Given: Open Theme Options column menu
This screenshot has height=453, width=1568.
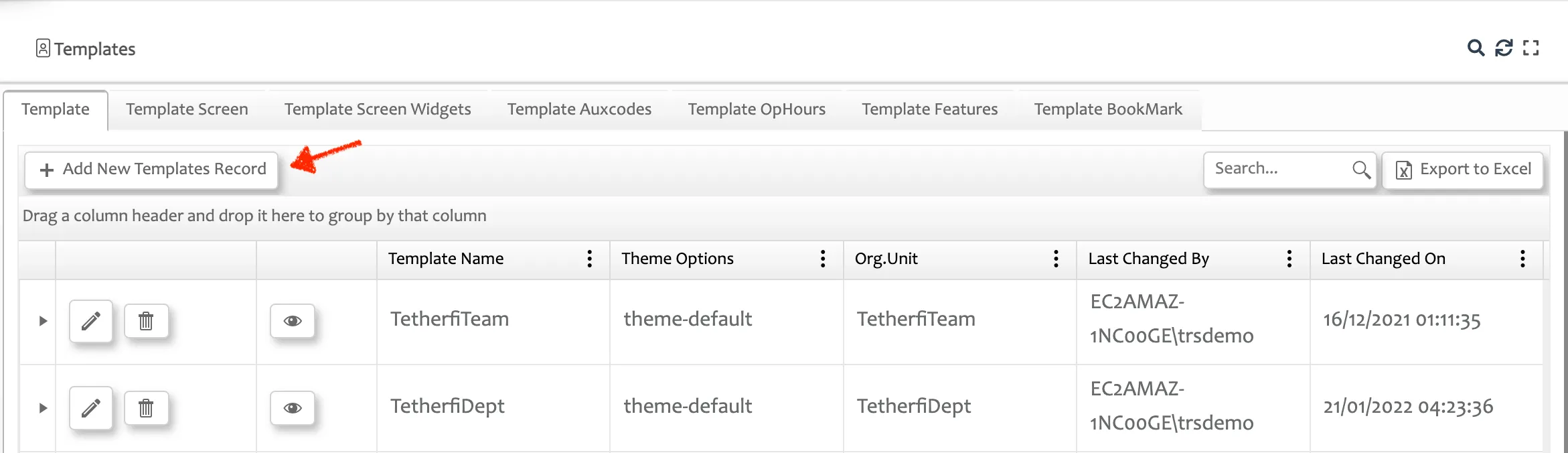Looking at the screenshot, I should click(x=823, y=259).
